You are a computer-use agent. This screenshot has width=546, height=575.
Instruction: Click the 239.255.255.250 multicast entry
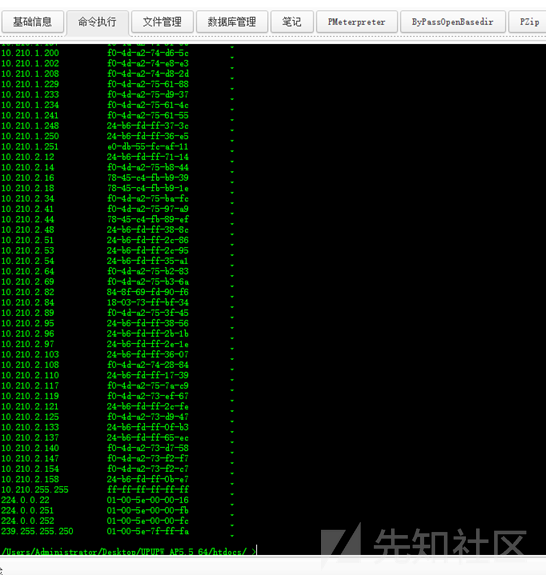click(37, 531)
